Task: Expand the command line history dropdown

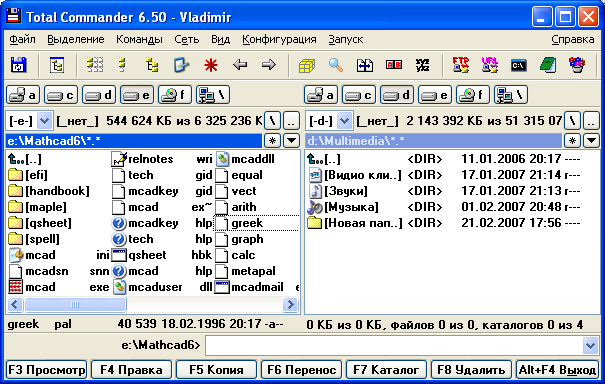Action: coord(590,345)
